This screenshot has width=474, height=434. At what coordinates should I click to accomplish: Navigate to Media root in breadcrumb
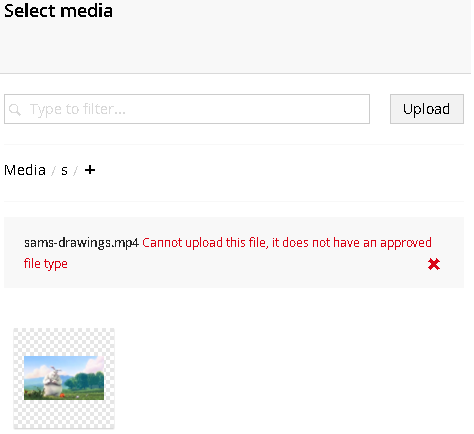(25, 170)
